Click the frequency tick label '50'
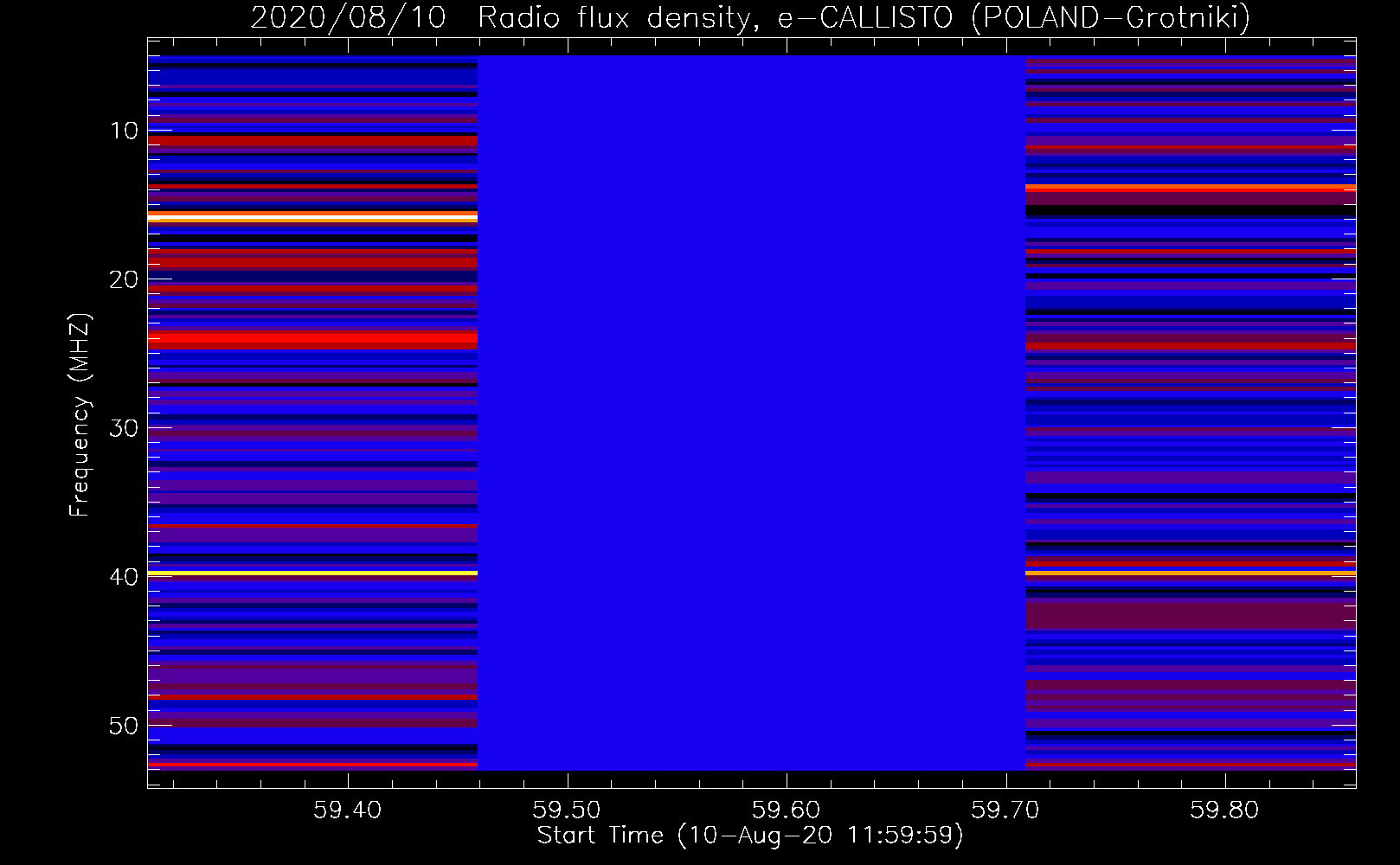Viewport: 1400px width, 865px height. [x=125, y=725]
